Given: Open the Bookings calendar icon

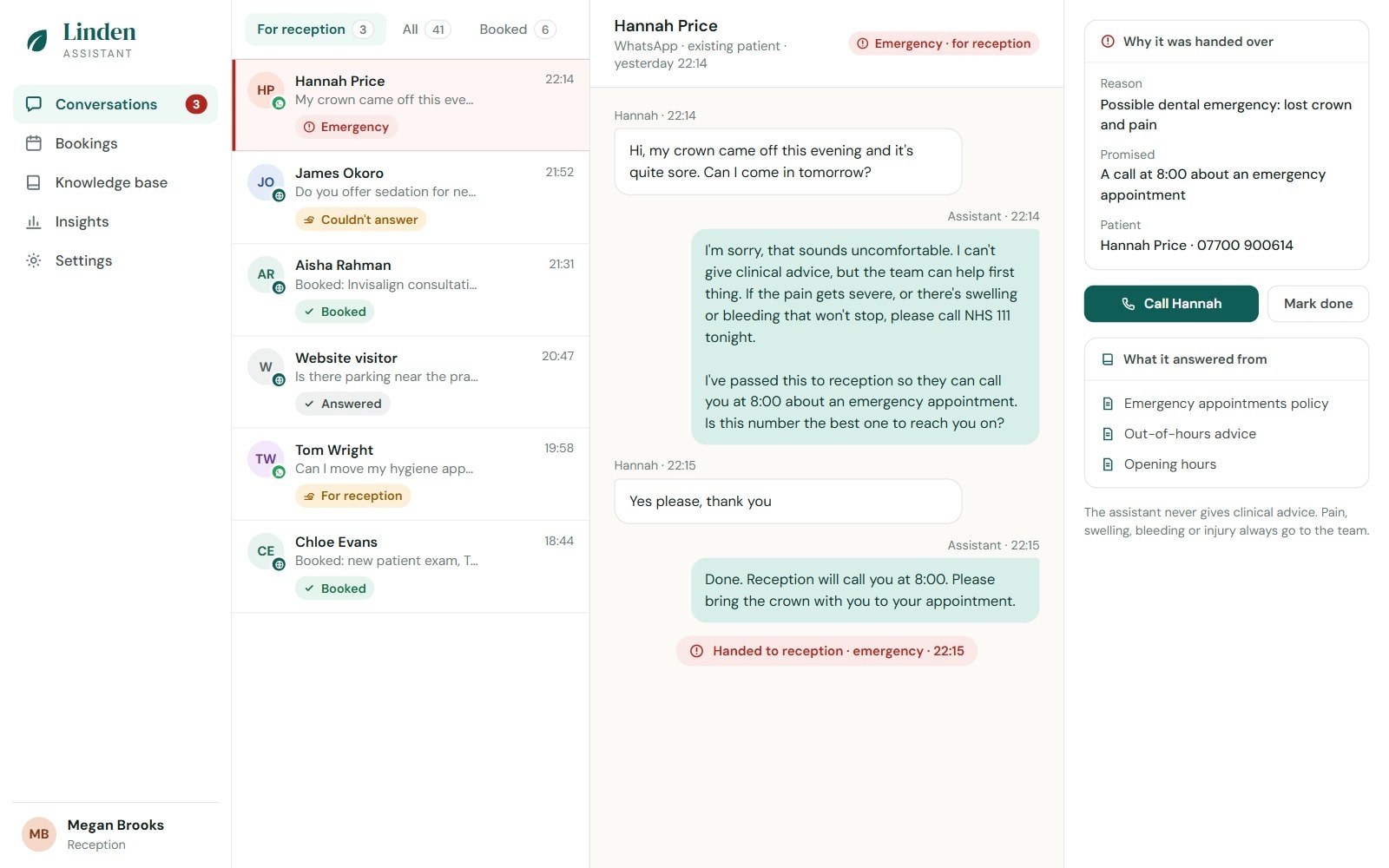Looking at the screenshot, I should (x=34, y=143).
